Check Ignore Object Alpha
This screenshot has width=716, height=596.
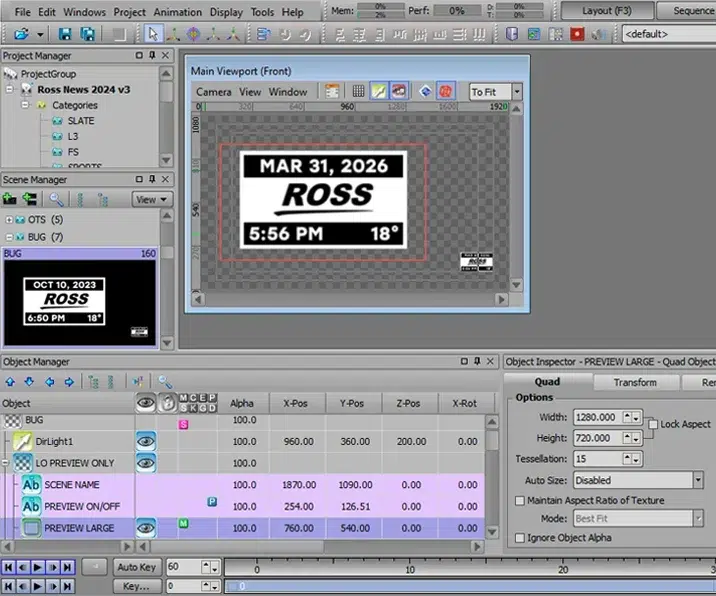coord(520,538)
